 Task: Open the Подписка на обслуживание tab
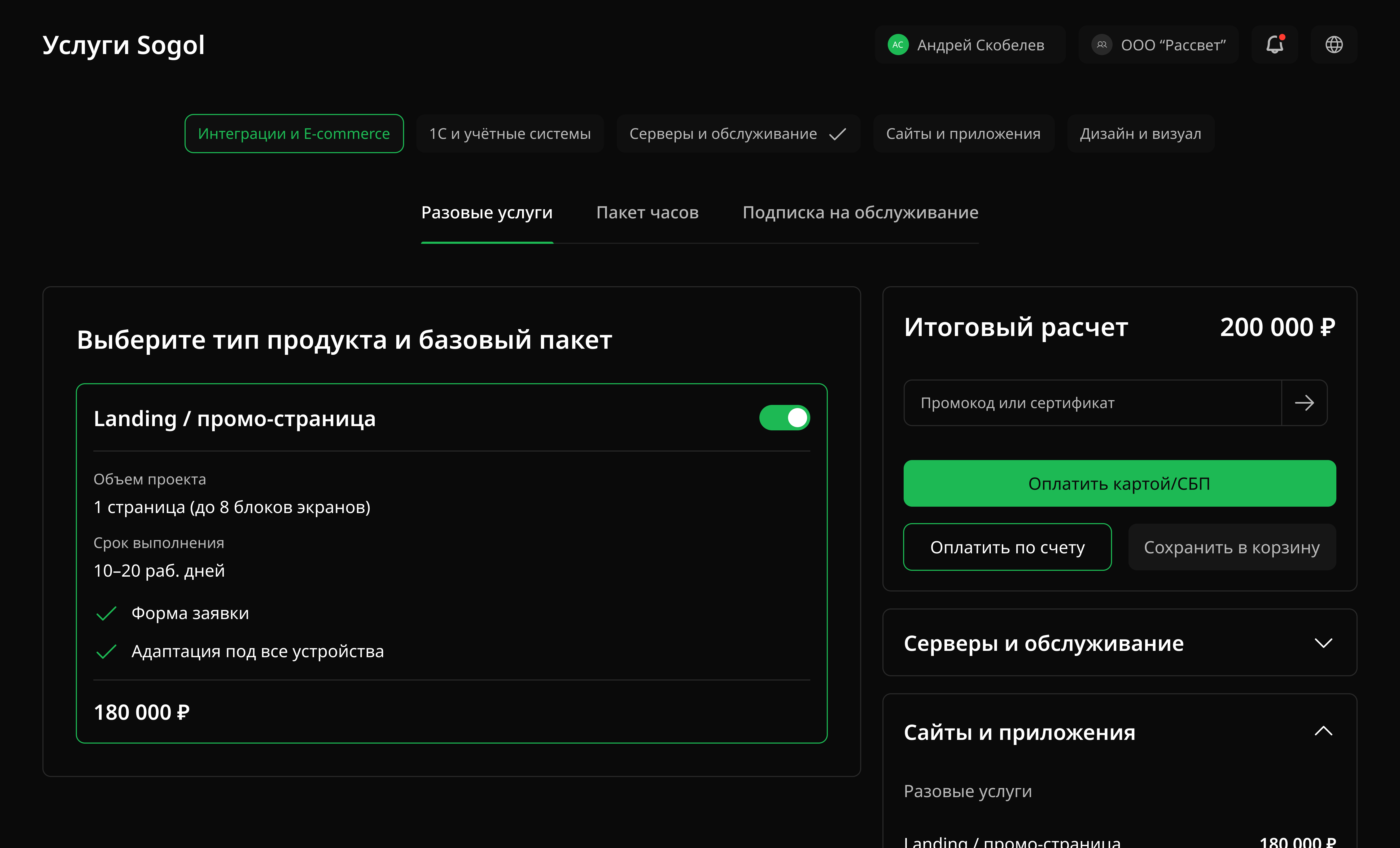[860, 213]
